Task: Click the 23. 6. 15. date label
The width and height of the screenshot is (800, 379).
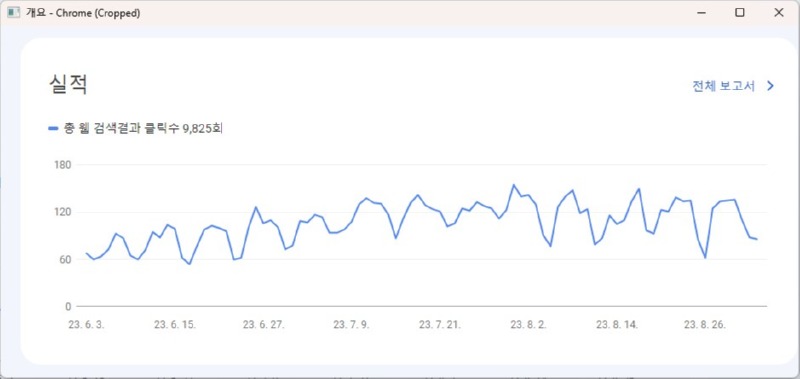Action: [175, 325]
